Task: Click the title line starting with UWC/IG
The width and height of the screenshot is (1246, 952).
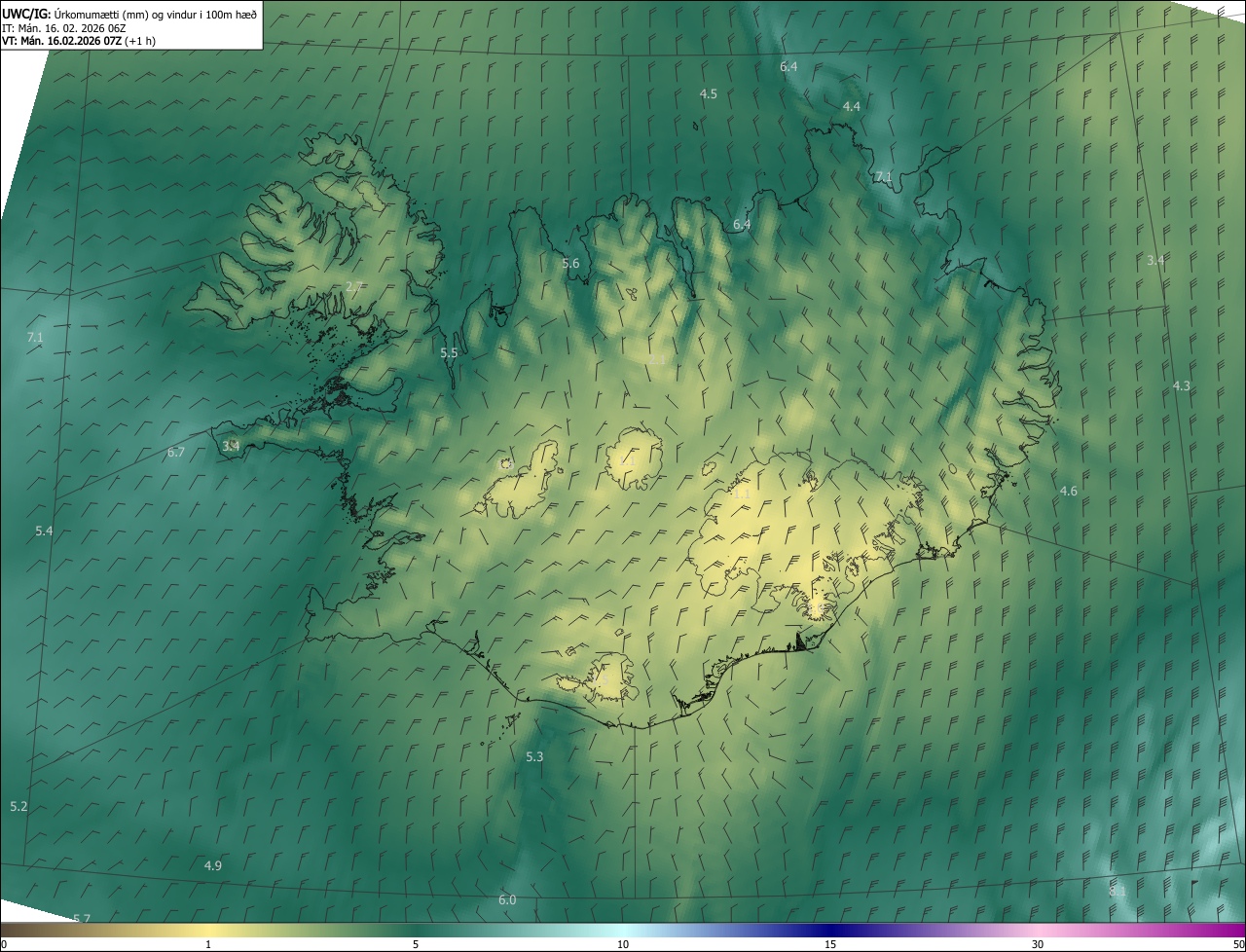Action: click(x=129, y=14)
